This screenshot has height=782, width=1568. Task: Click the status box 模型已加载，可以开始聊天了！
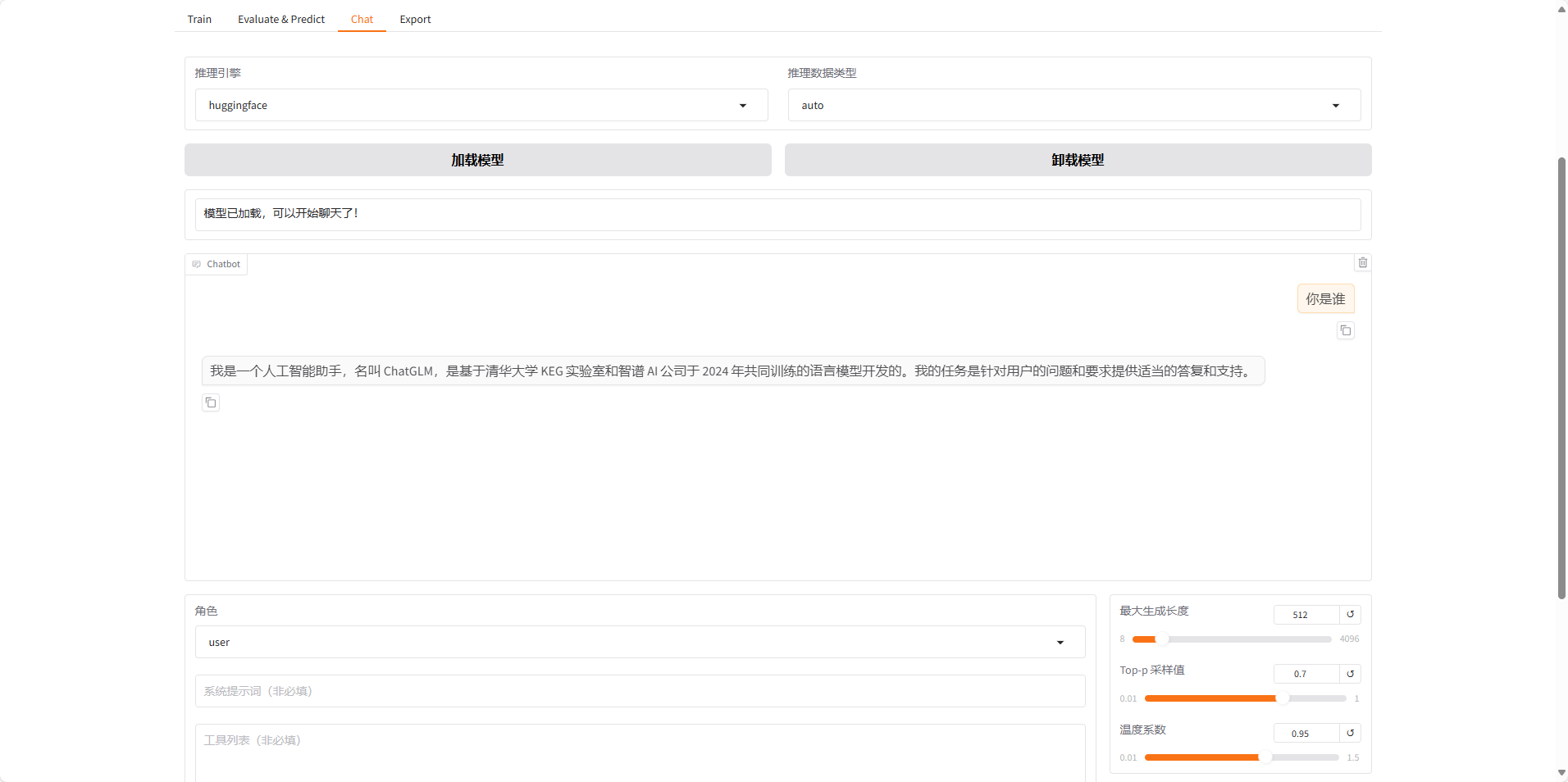click(x=778, y=214)
